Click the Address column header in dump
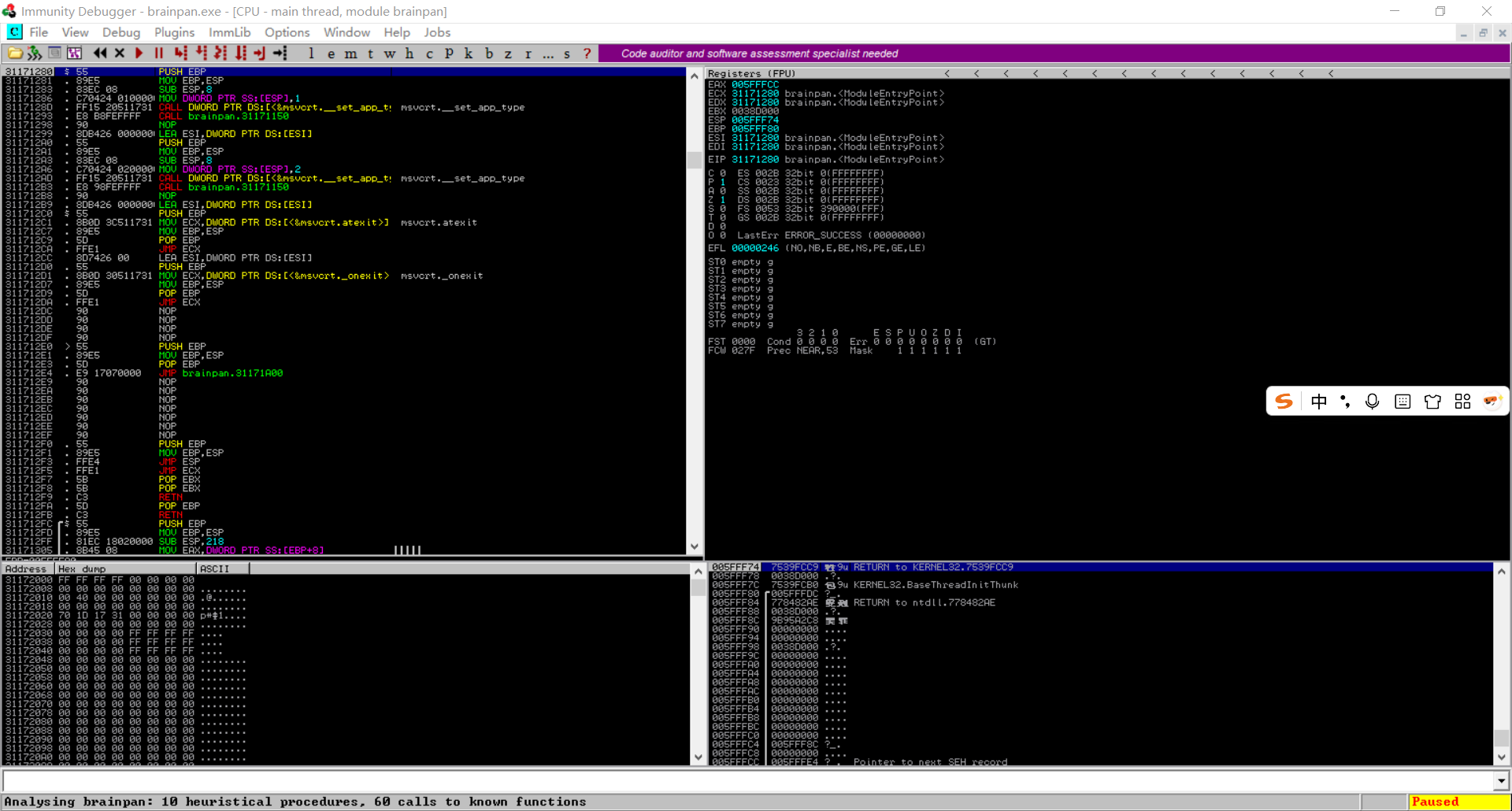This screenshot has width=1512, height=811. click(x=28, y=568)
